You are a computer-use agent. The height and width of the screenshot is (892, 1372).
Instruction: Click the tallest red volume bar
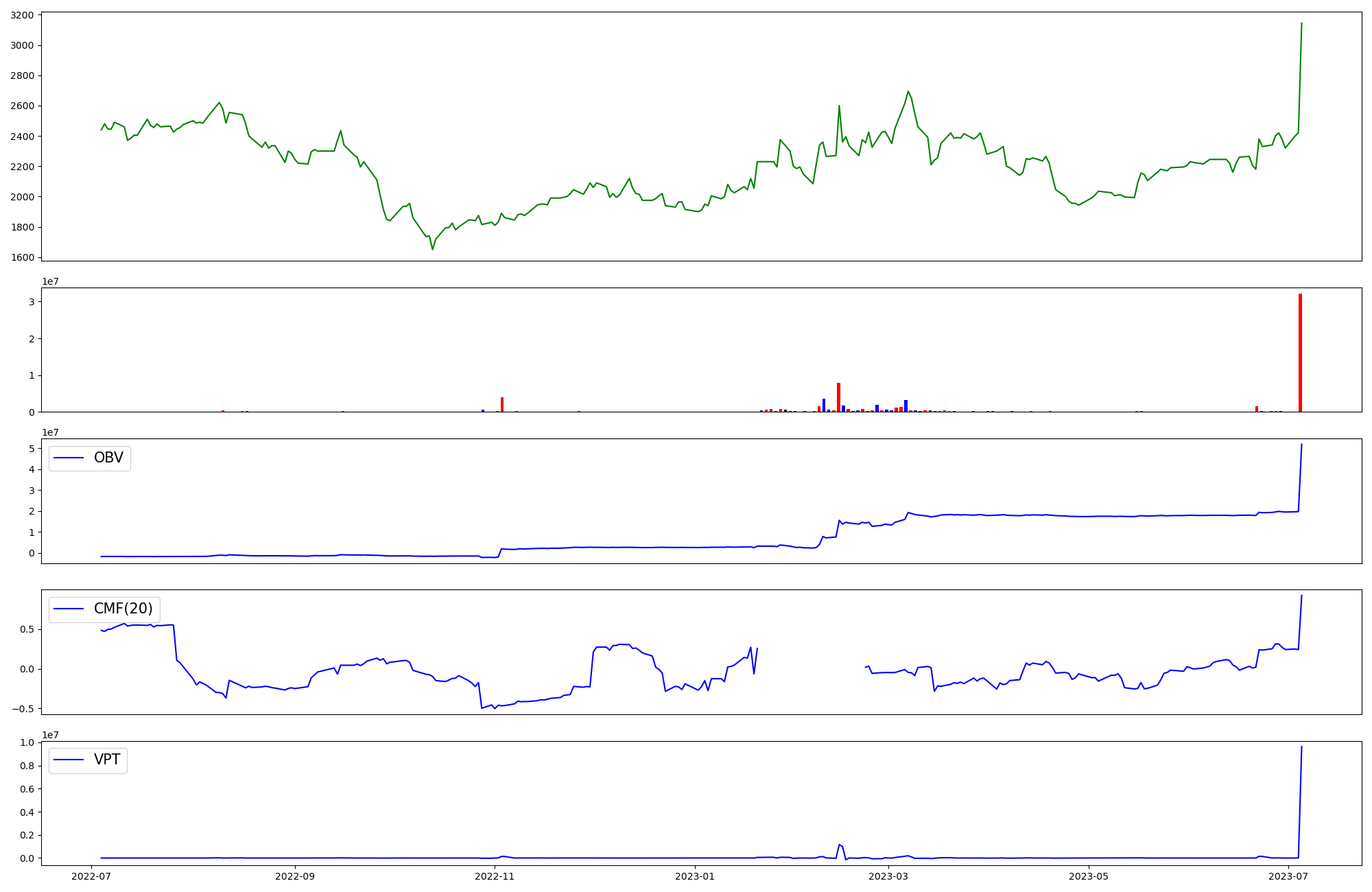point(1300,353)
